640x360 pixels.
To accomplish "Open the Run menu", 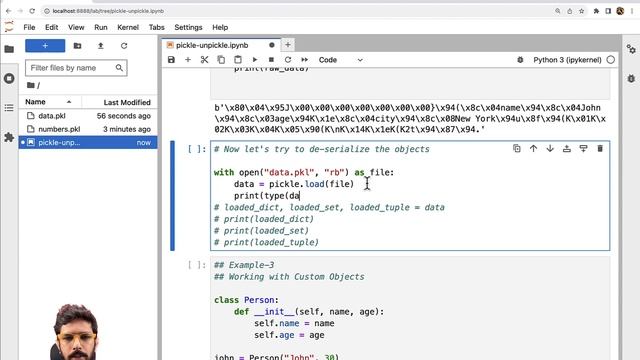I will pos(101,27).
